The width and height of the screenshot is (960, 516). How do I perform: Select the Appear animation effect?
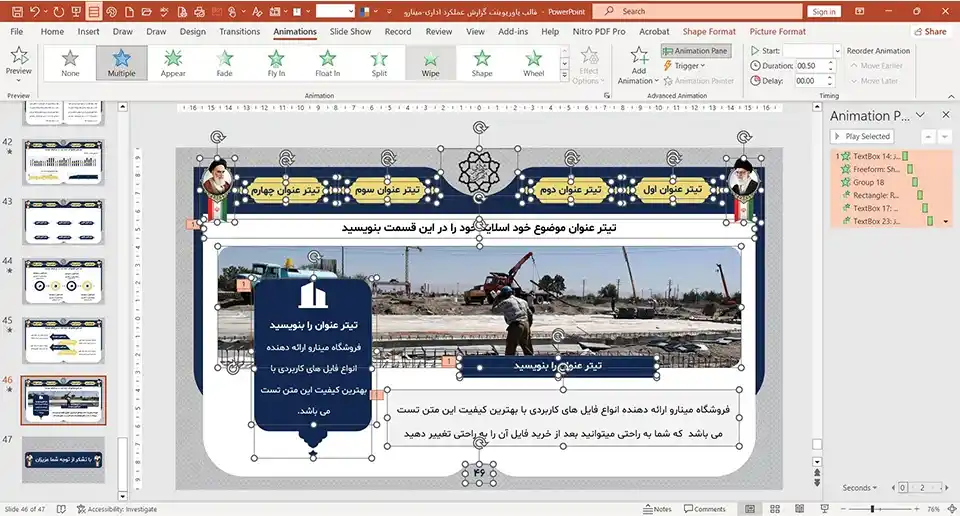(173, 63)
